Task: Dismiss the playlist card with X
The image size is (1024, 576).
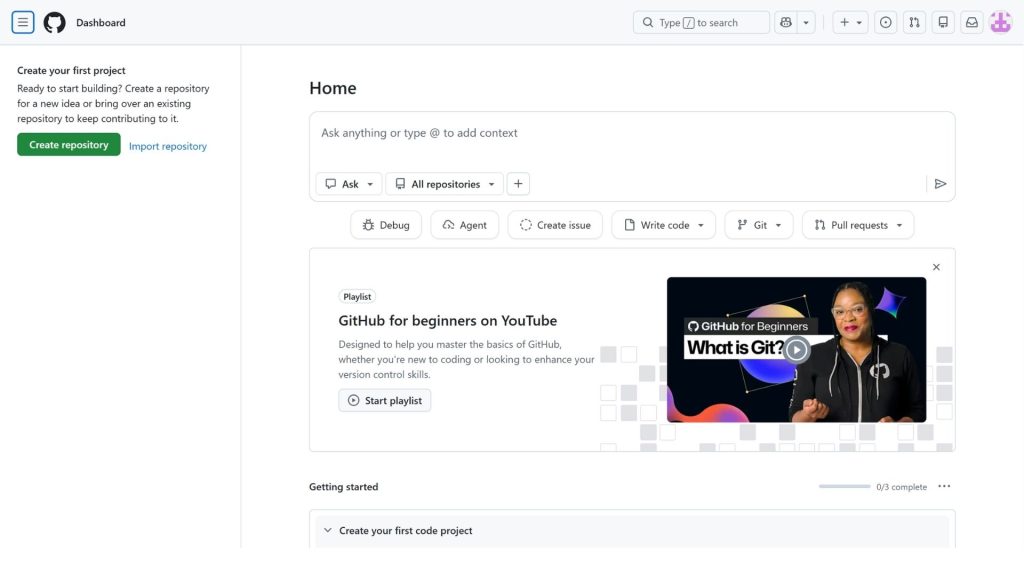Action: (936, 267)
